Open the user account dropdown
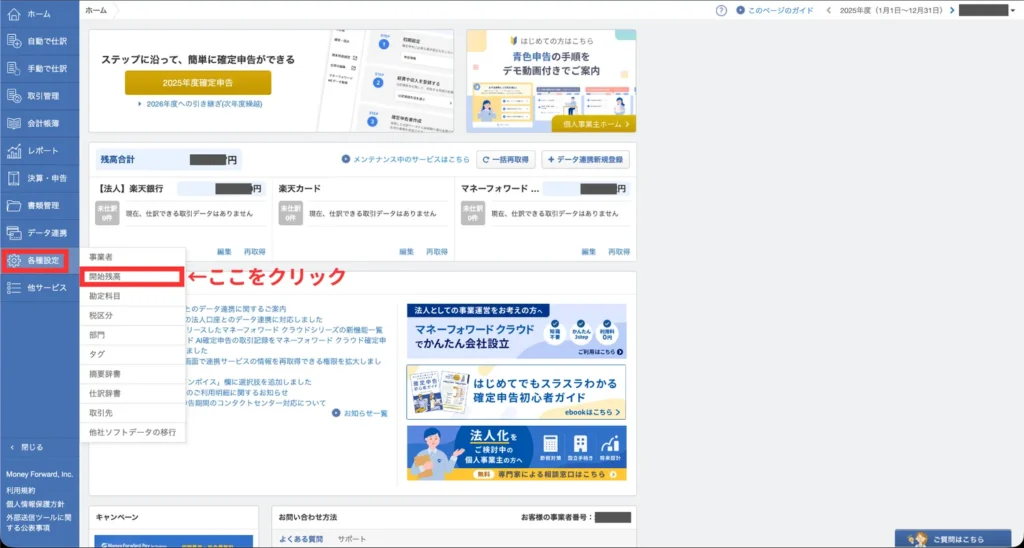The image size is (1024, 548). (987, 10)
